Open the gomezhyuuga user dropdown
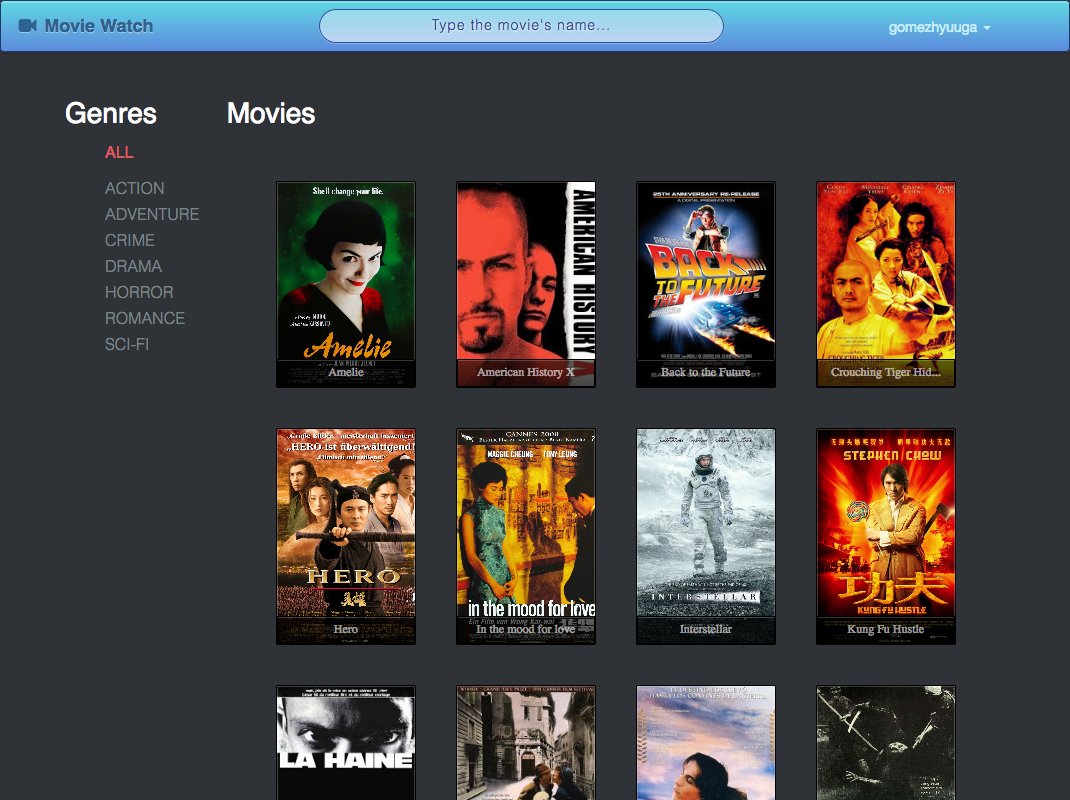 (x=939, y=28)
